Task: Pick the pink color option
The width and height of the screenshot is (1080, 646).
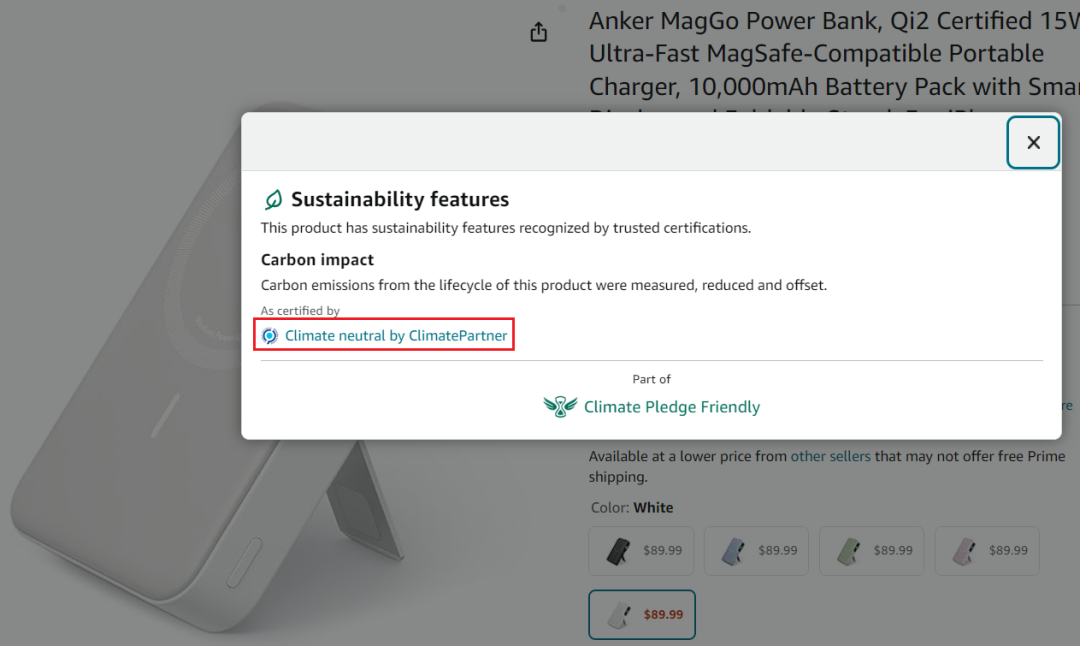Action: (x=987, y=551)
